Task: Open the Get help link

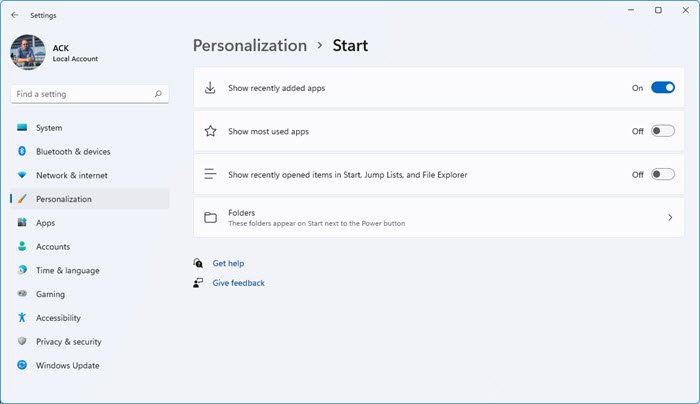Action: (x=228, y=263)
